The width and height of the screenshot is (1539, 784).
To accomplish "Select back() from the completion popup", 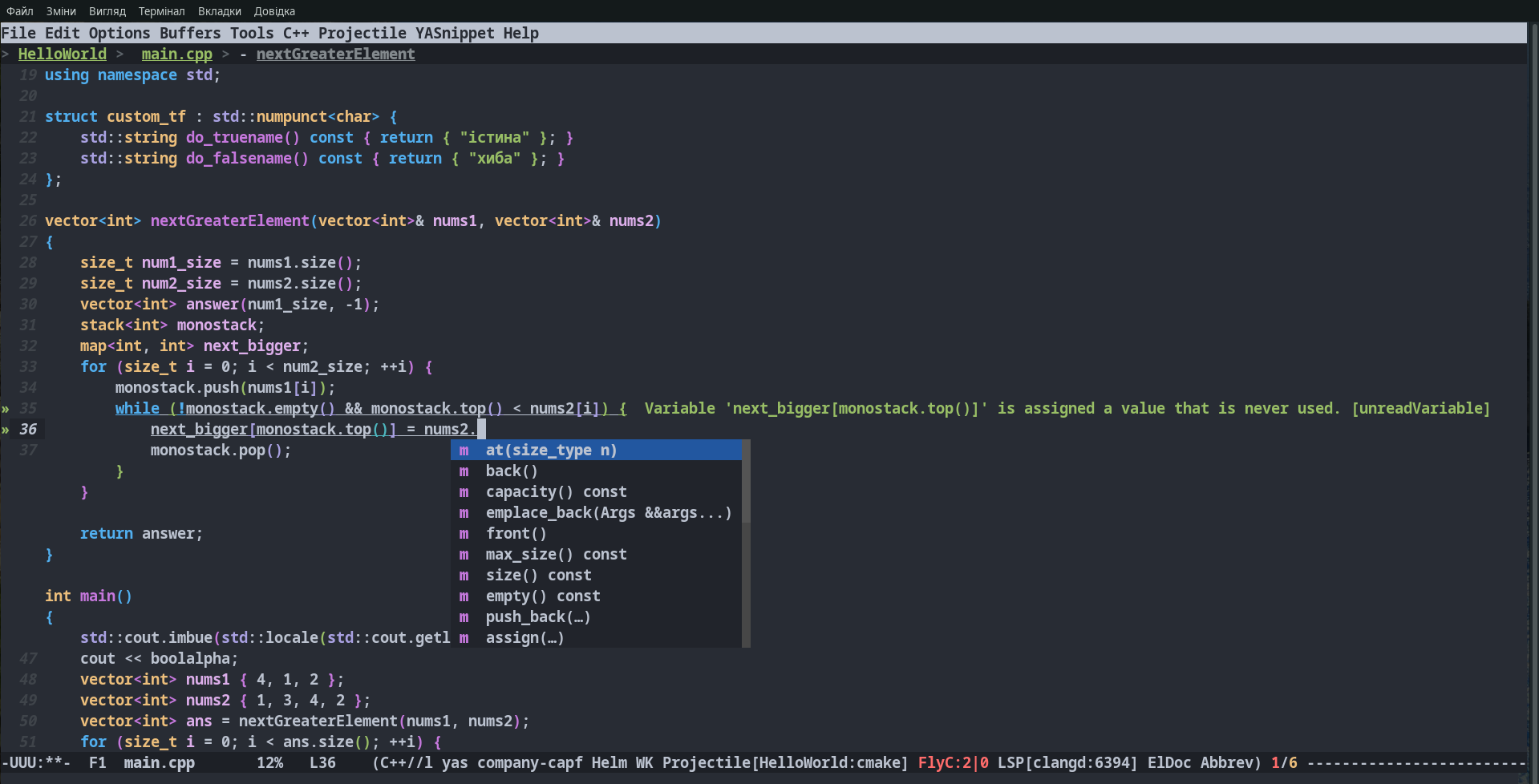I will [x=512, y=471].
